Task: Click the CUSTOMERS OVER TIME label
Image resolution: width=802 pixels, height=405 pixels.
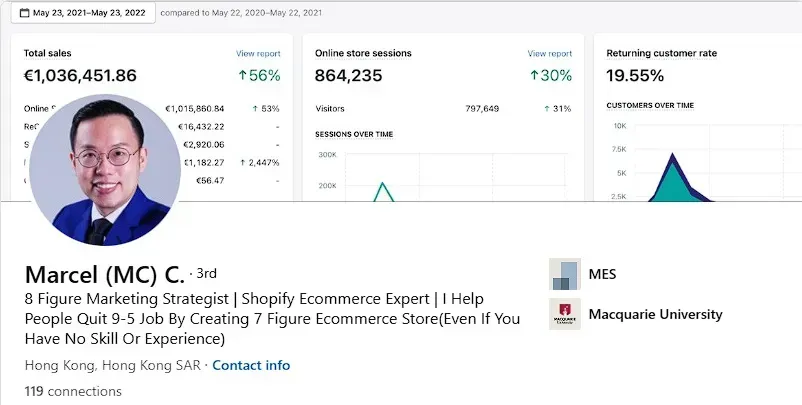Action: point(650,105)
